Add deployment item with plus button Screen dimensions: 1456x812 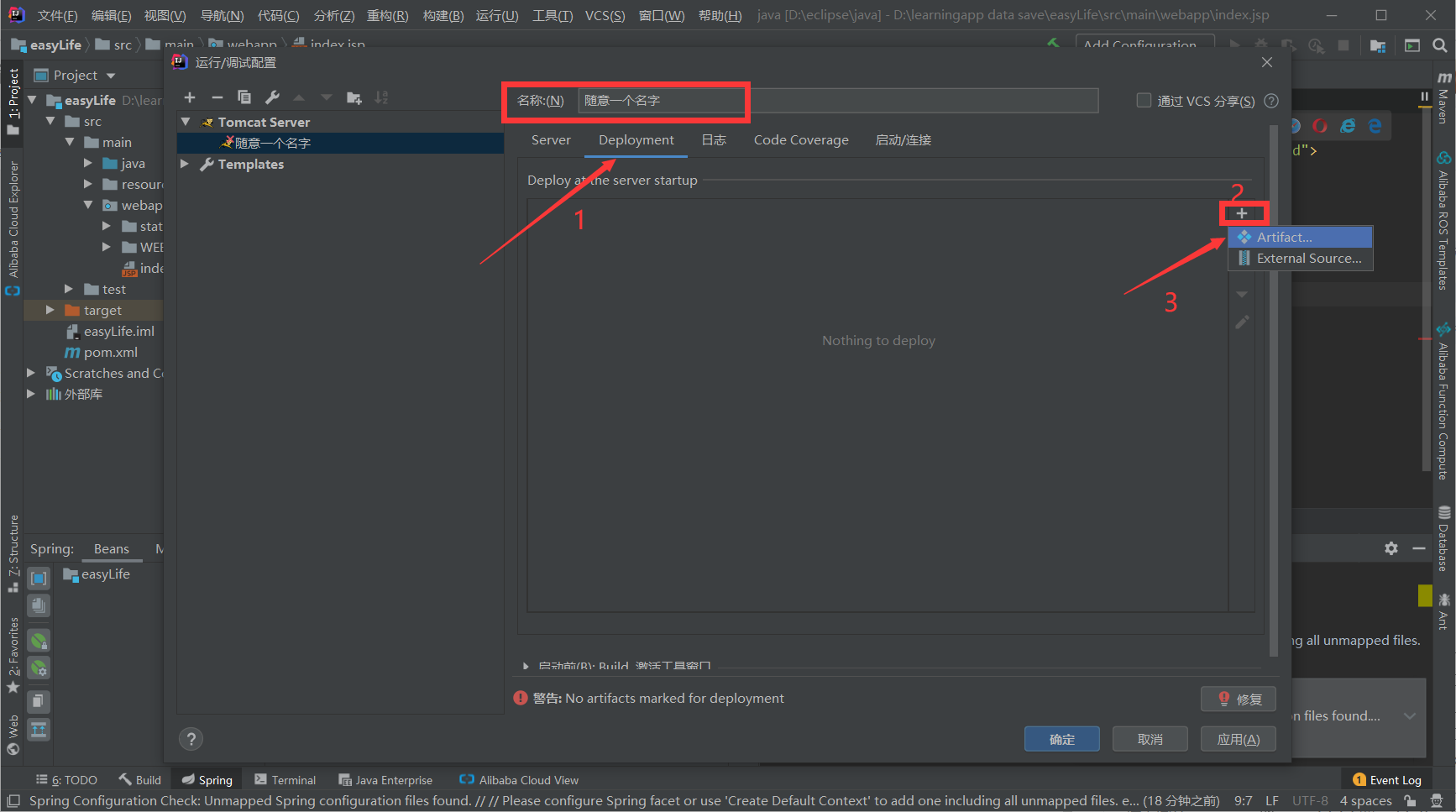click(1242, 213)
